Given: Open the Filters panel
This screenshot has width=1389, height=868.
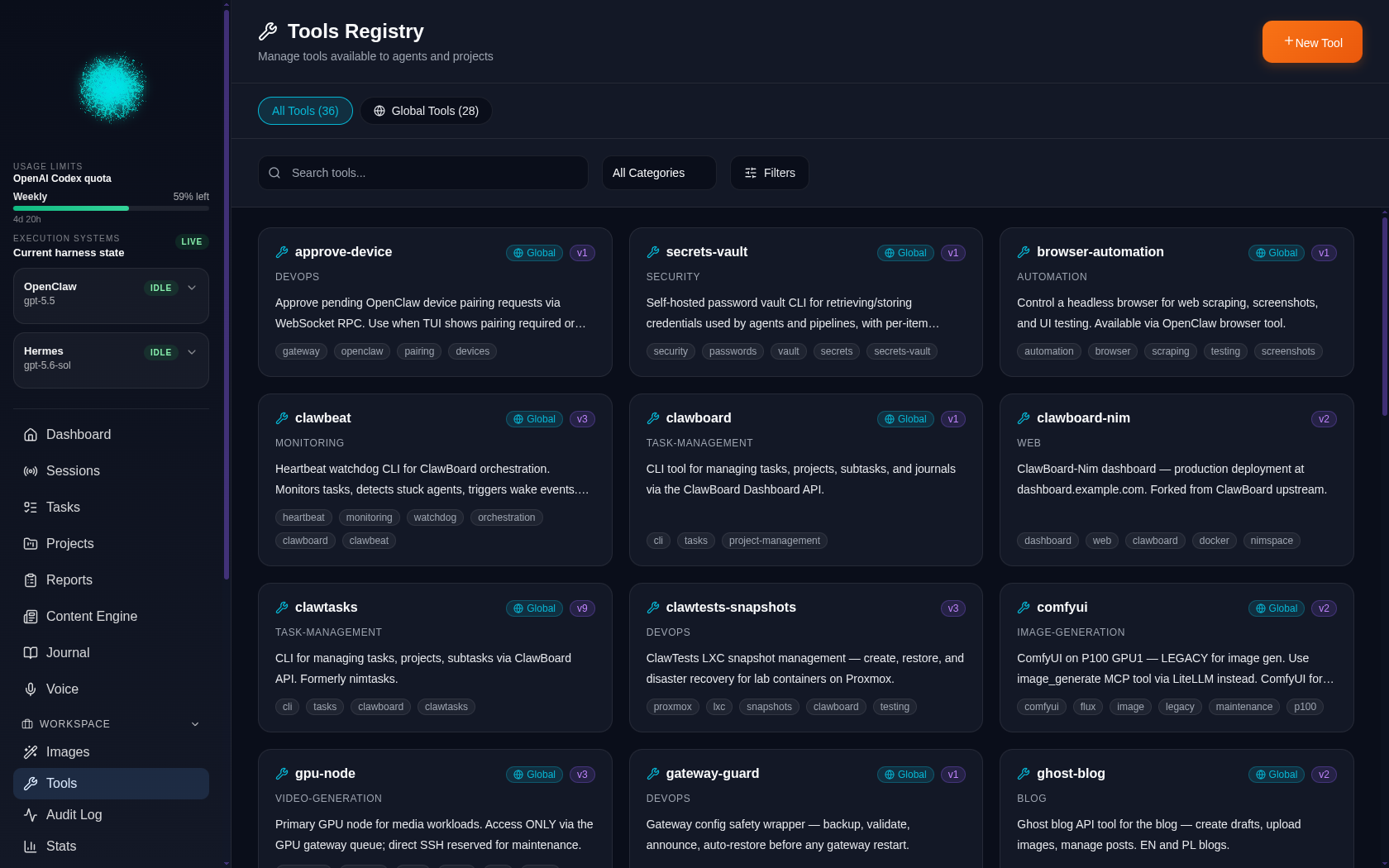Looking at the screenshot, I should (770, 173).
